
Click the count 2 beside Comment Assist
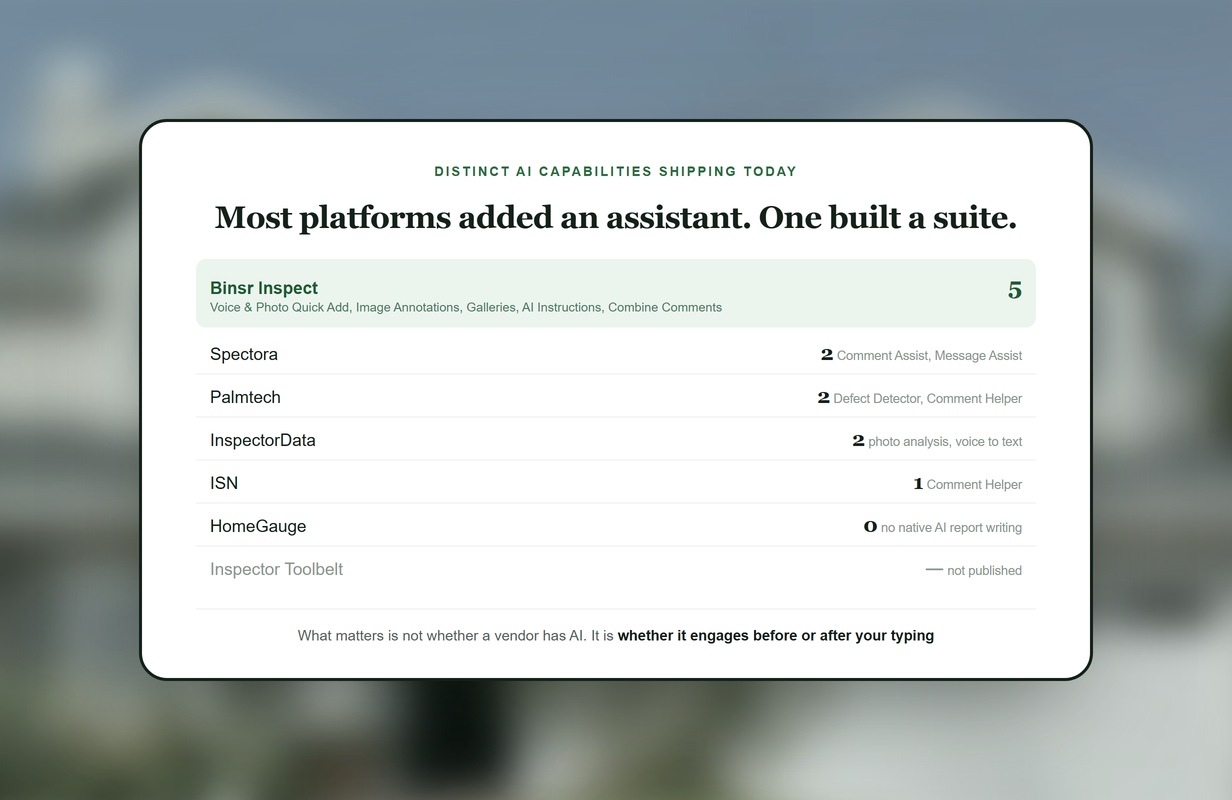coord(827,354)
